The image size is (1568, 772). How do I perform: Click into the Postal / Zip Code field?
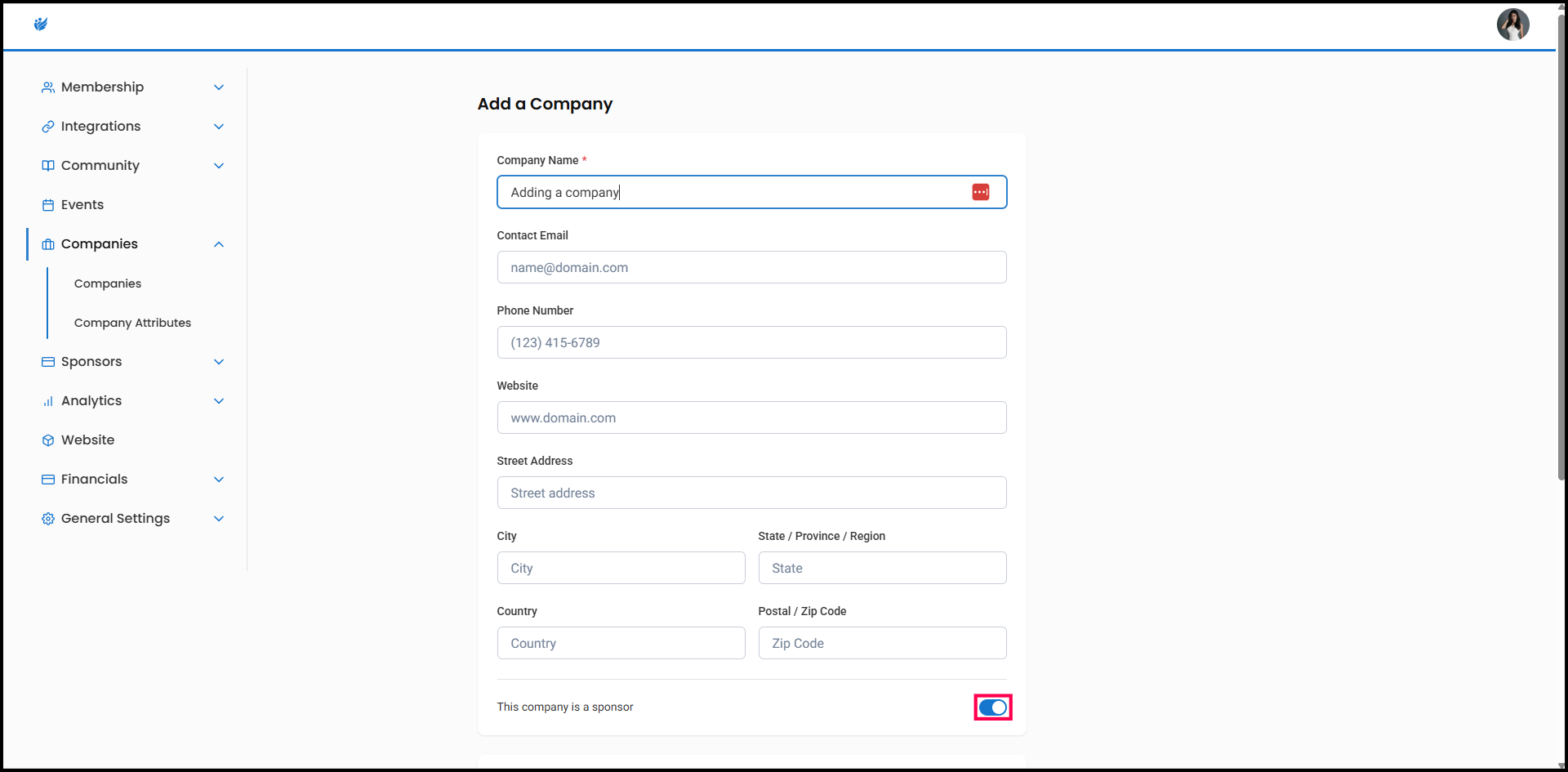pos(882,643)
